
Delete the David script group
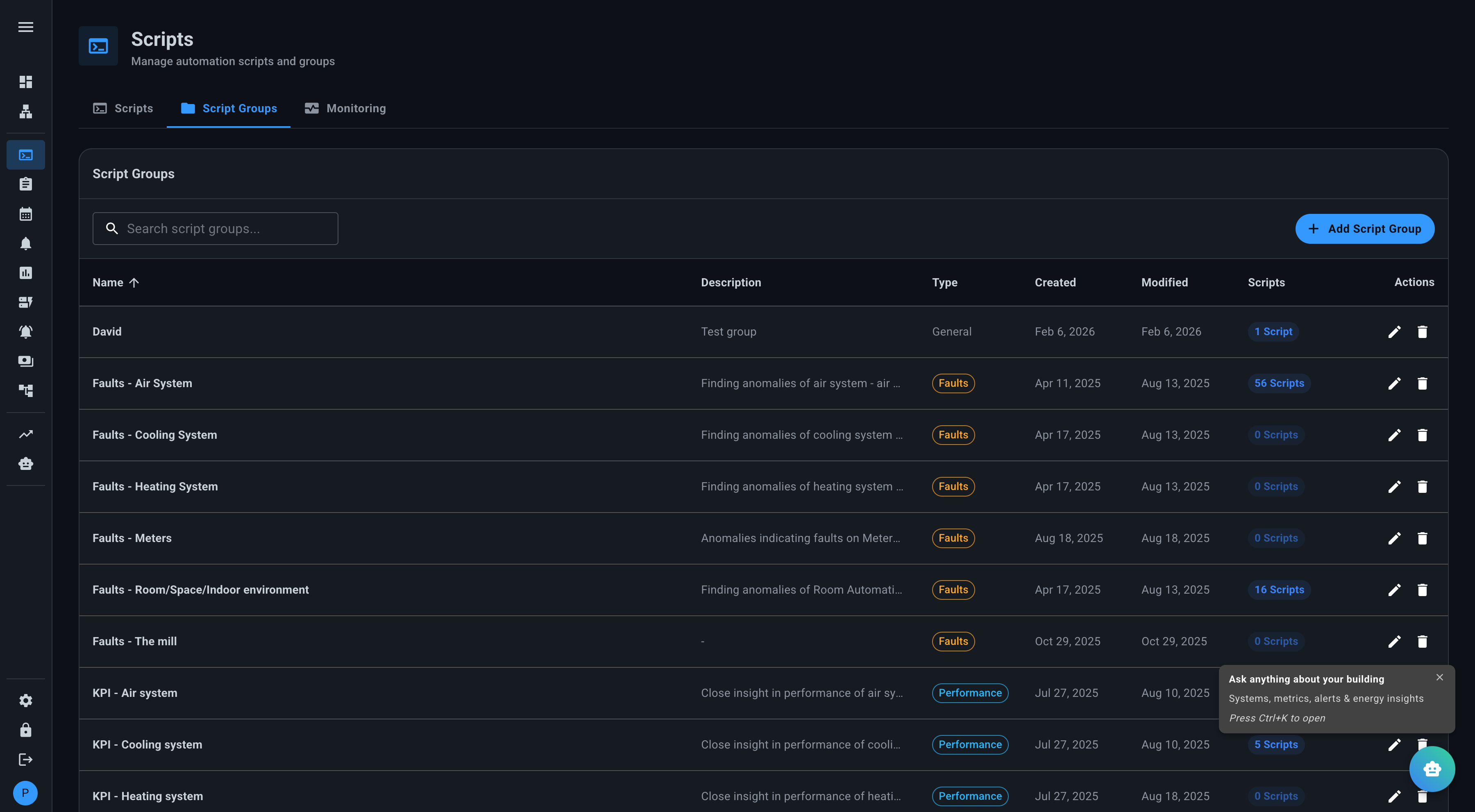pyautogui.click(x=1422, y=331)
